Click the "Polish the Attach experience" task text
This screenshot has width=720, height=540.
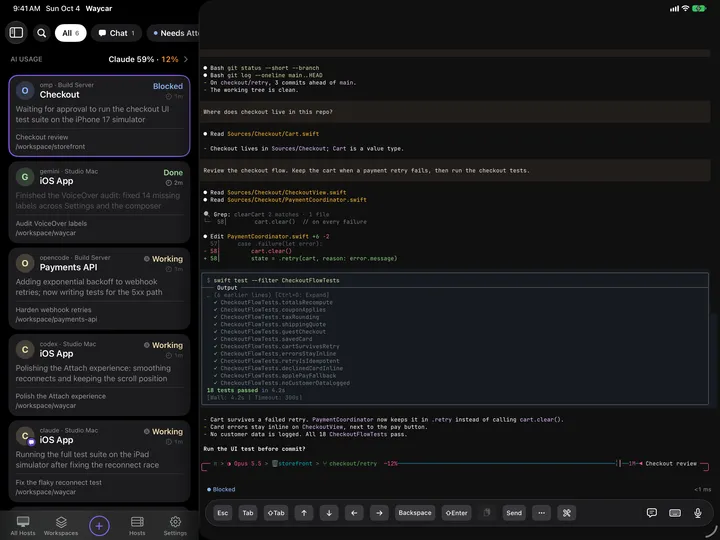[61, 396]
